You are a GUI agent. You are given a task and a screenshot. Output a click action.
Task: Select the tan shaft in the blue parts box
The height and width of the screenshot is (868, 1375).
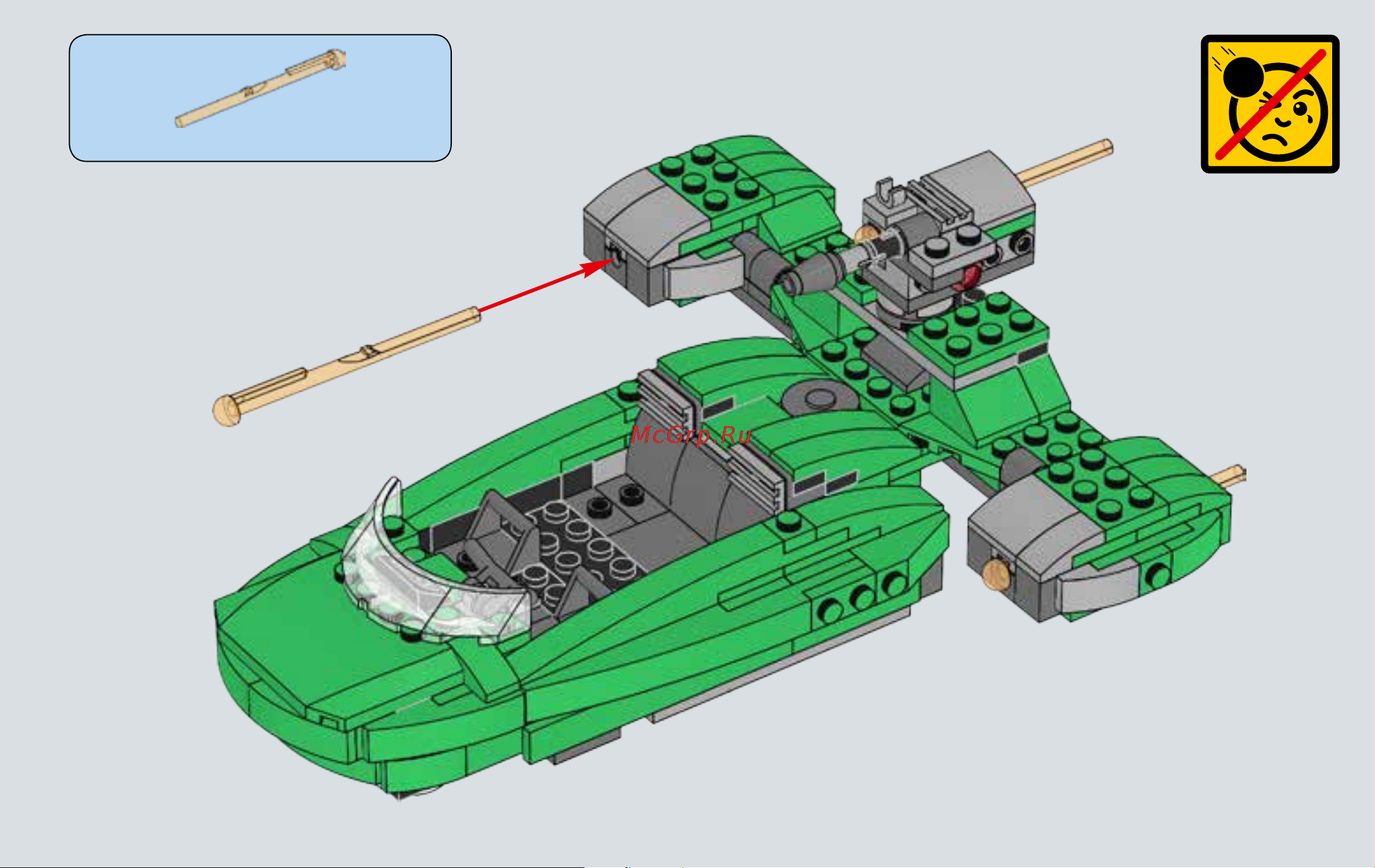click(260, 89)
